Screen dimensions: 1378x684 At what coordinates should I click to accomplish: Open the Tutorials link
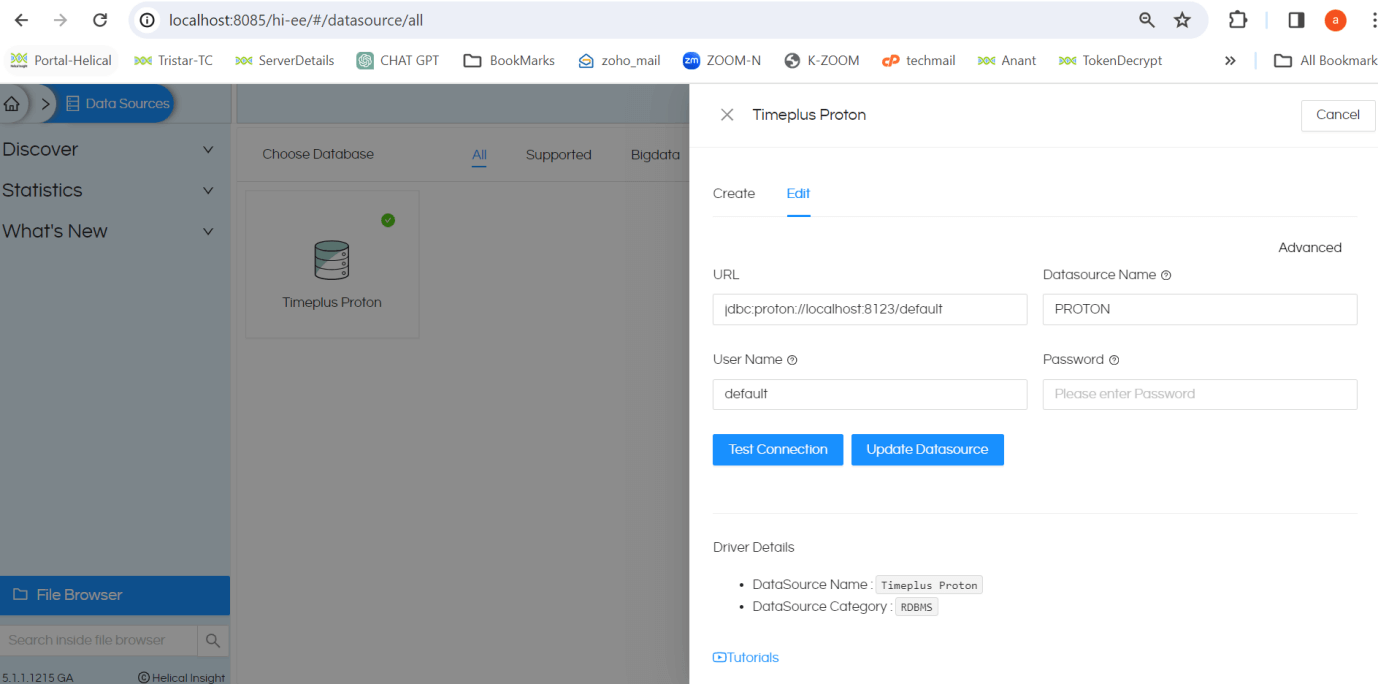coord(746,658)
